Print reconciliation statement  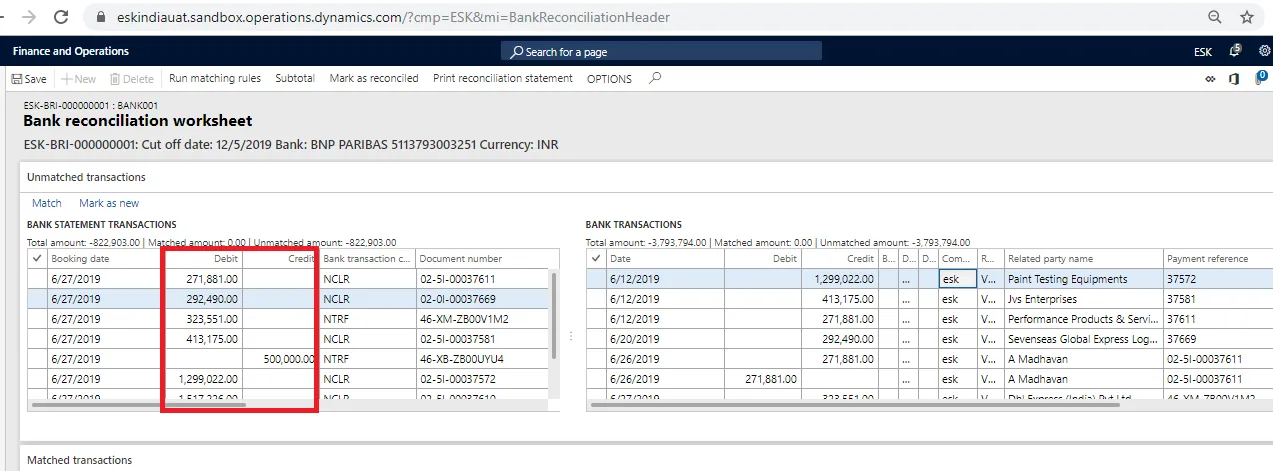click(x=503, y=78)
